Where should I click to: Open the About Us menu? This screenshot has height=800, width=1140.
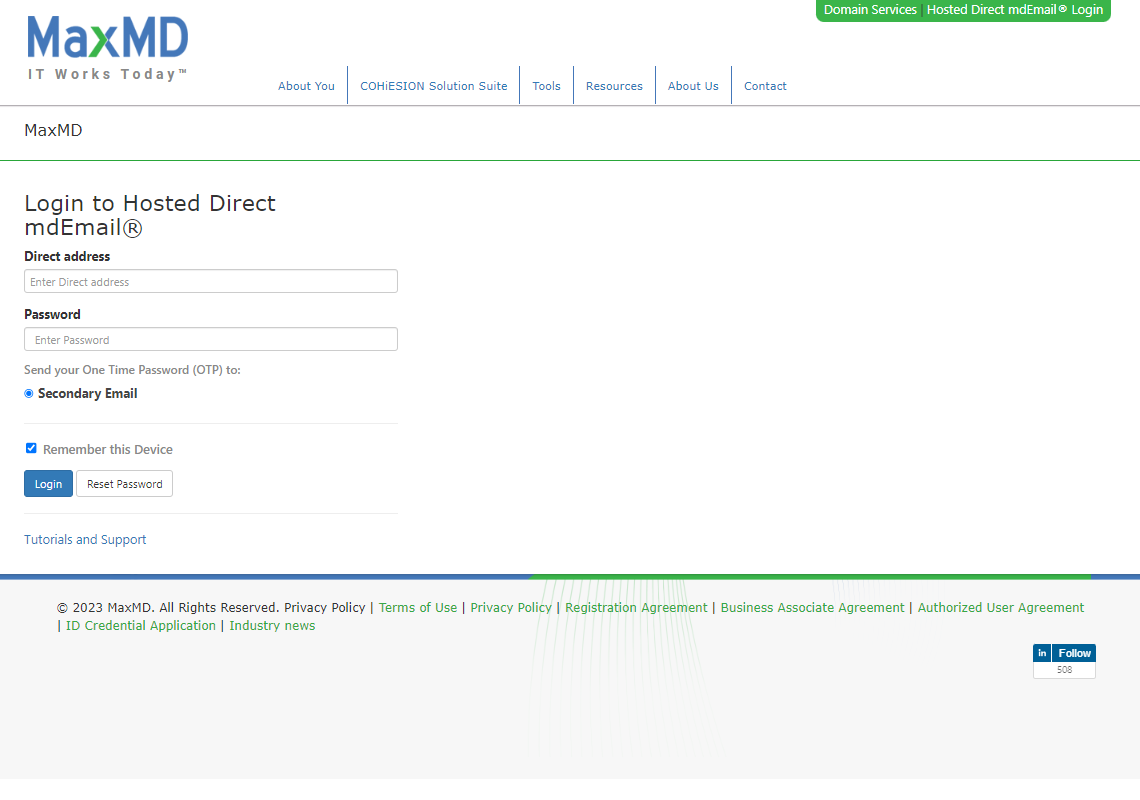point(693,86)
